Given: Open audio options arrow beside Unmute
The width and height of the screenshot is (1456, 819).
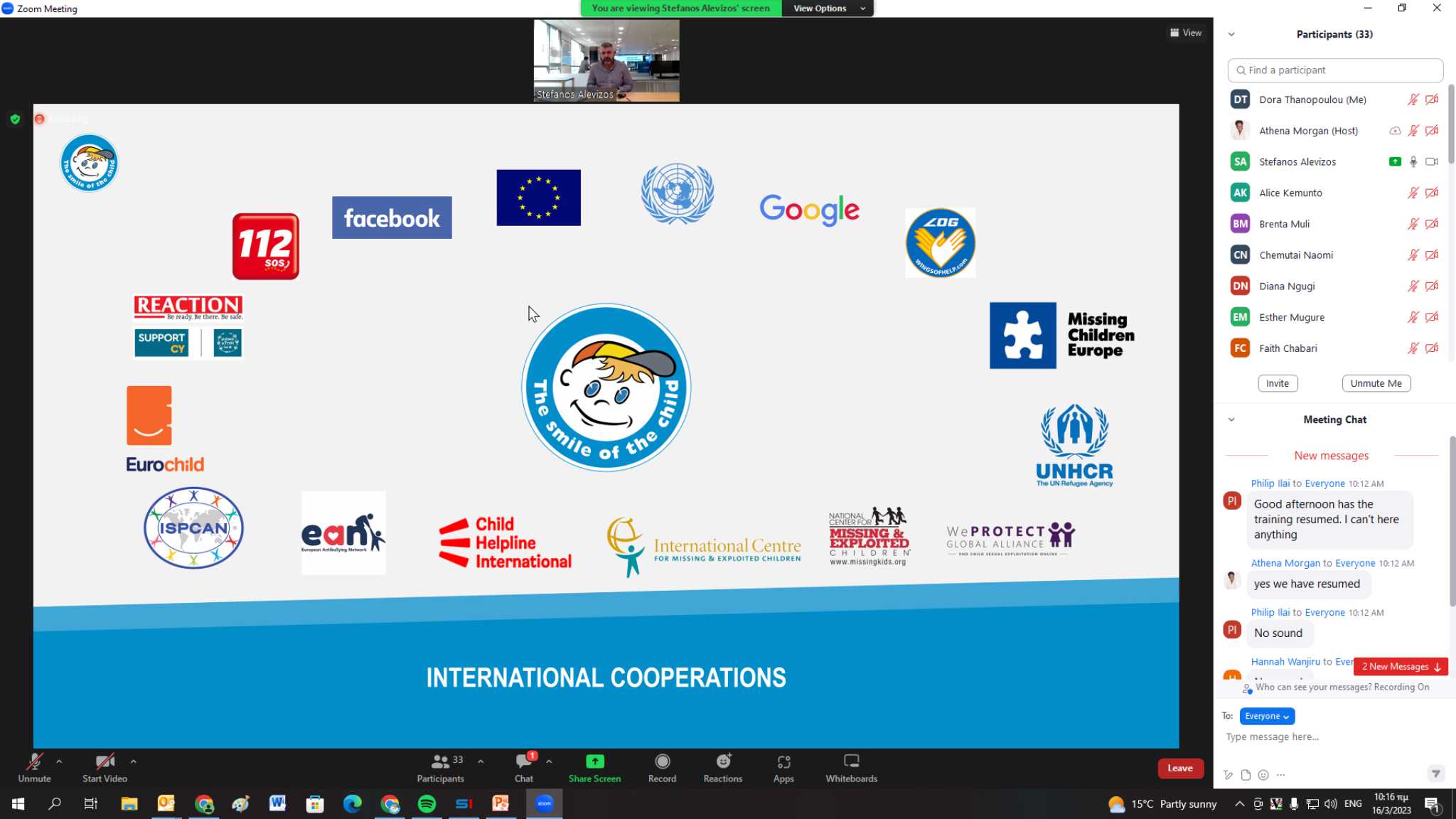Looking at the screenshot, I should (59, 761).
